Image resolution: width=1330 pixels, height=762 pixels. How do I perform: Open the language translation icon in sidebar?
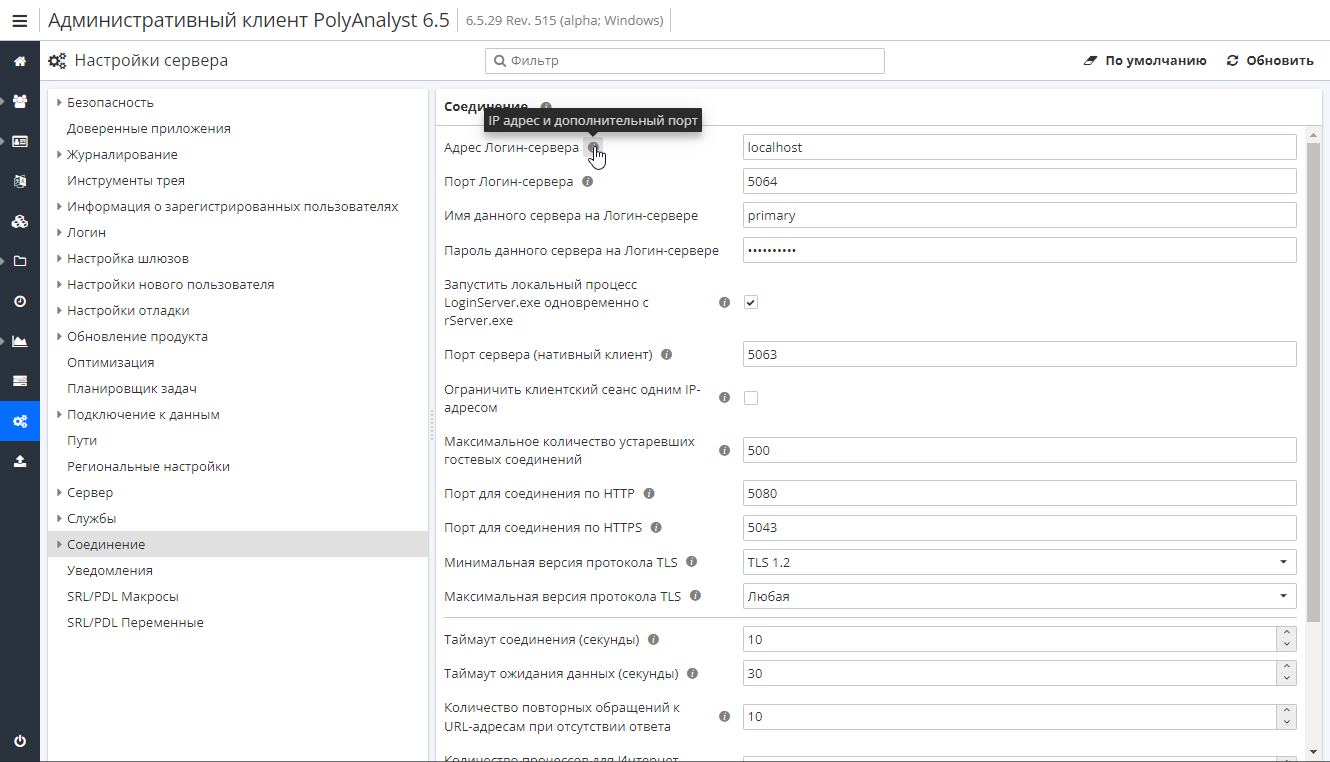click(20, 181)
